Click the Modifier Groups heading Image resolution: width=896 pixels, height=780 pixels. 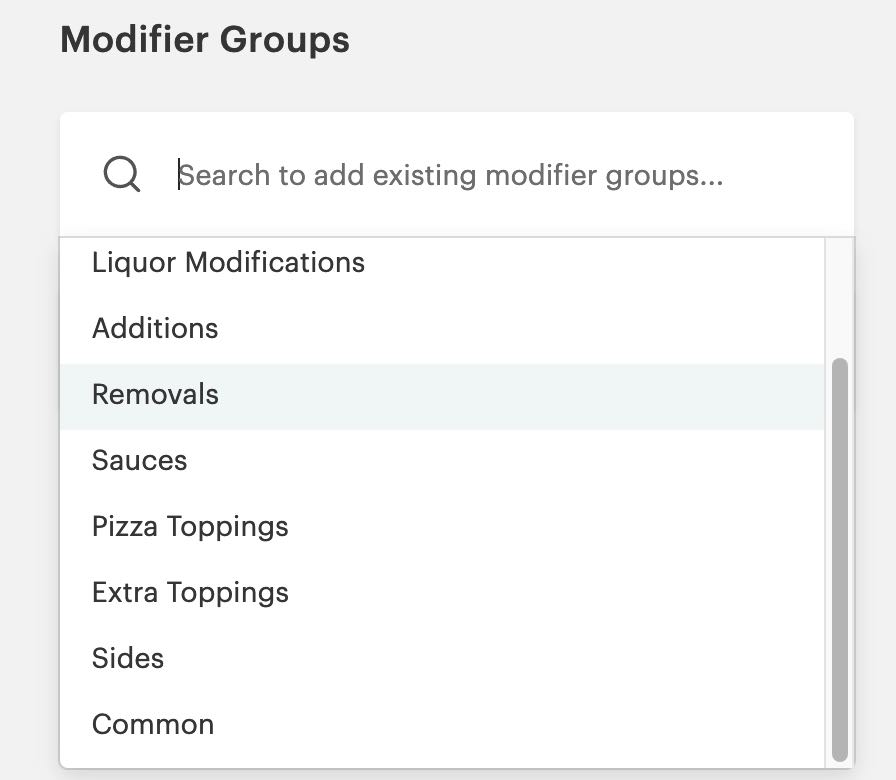[x=205, y=39]
